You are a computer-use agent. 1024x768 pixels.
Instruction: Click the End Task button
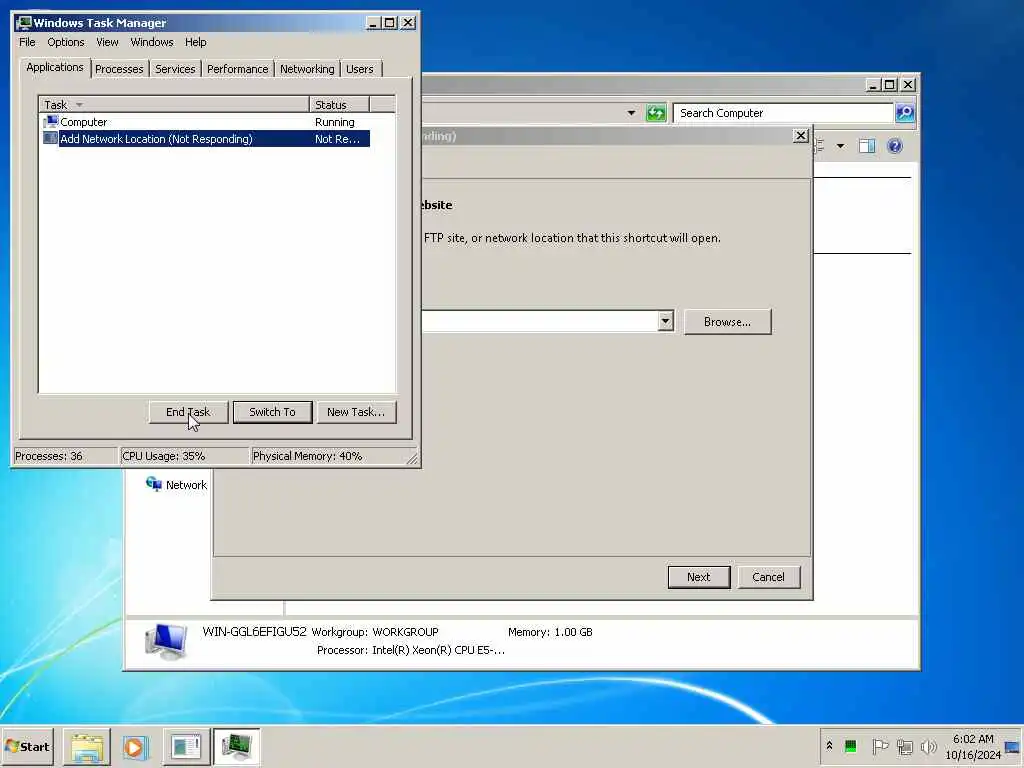click(x=188, y=412)
